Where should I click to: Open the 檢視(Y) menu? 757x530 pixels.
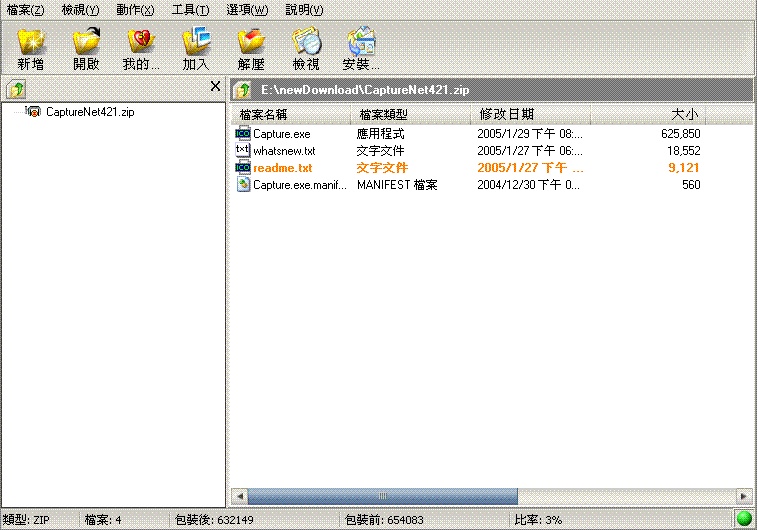click(x=81, y=10)
